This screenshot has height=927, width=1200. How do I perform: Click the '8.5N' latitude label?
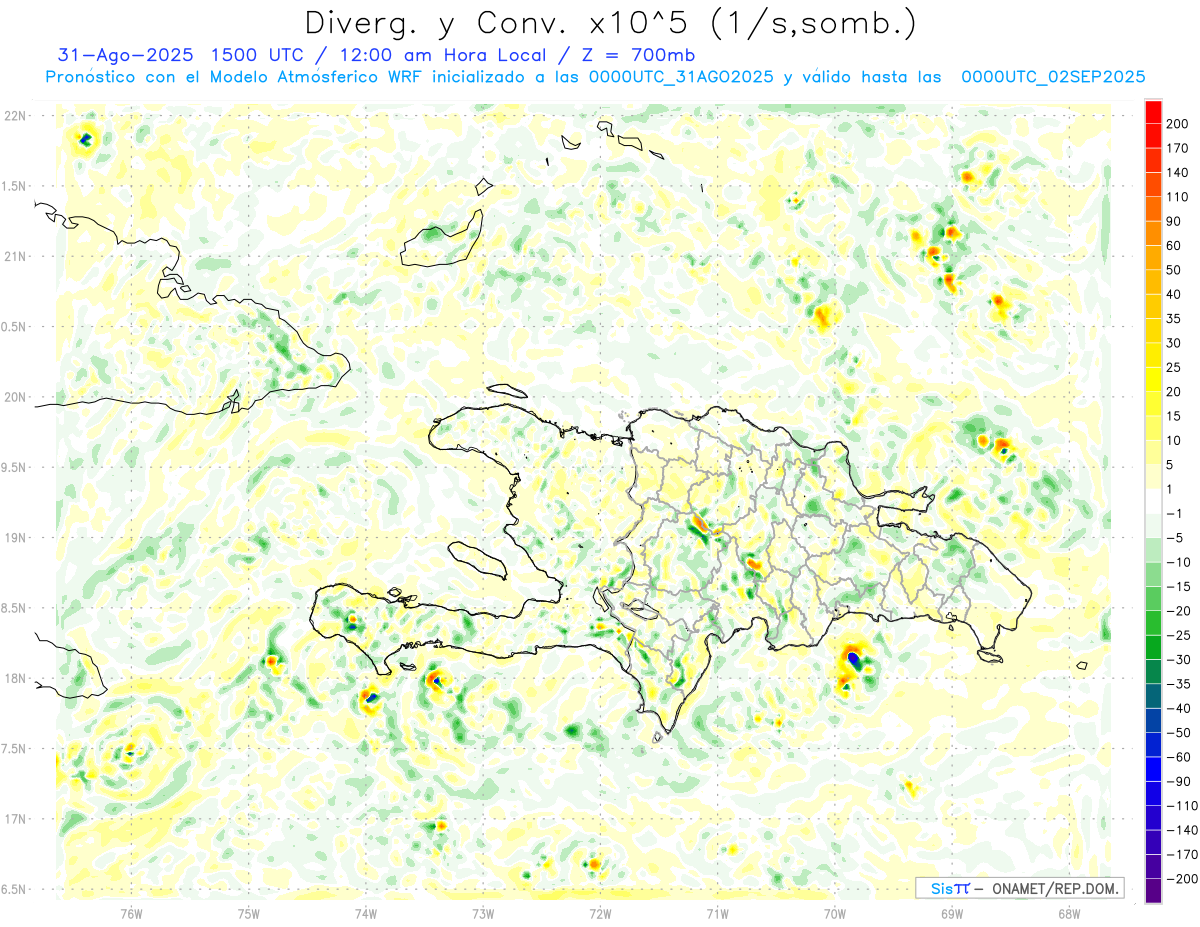(15, 608)
